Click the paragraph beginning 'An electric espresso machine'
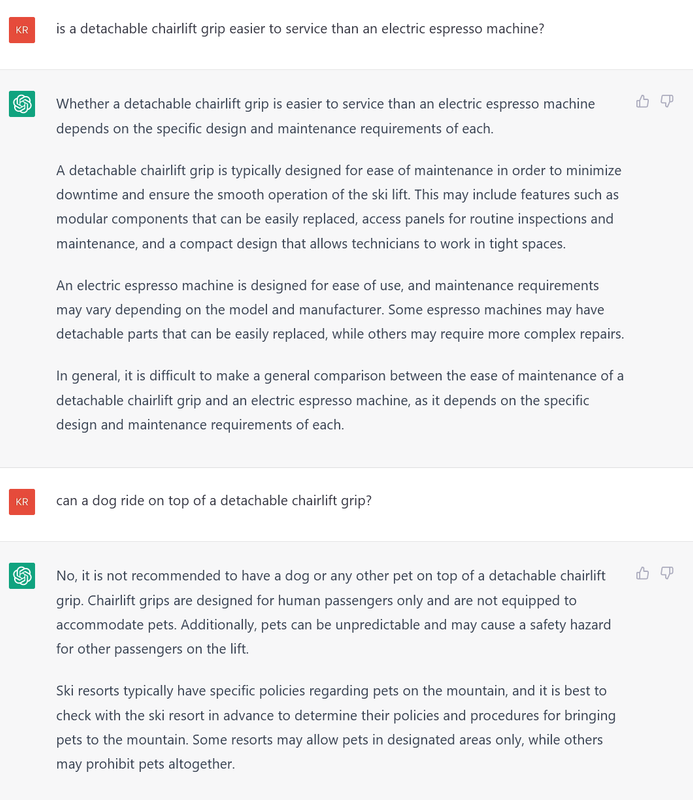The image size is (693, 800). click(338, 310)
